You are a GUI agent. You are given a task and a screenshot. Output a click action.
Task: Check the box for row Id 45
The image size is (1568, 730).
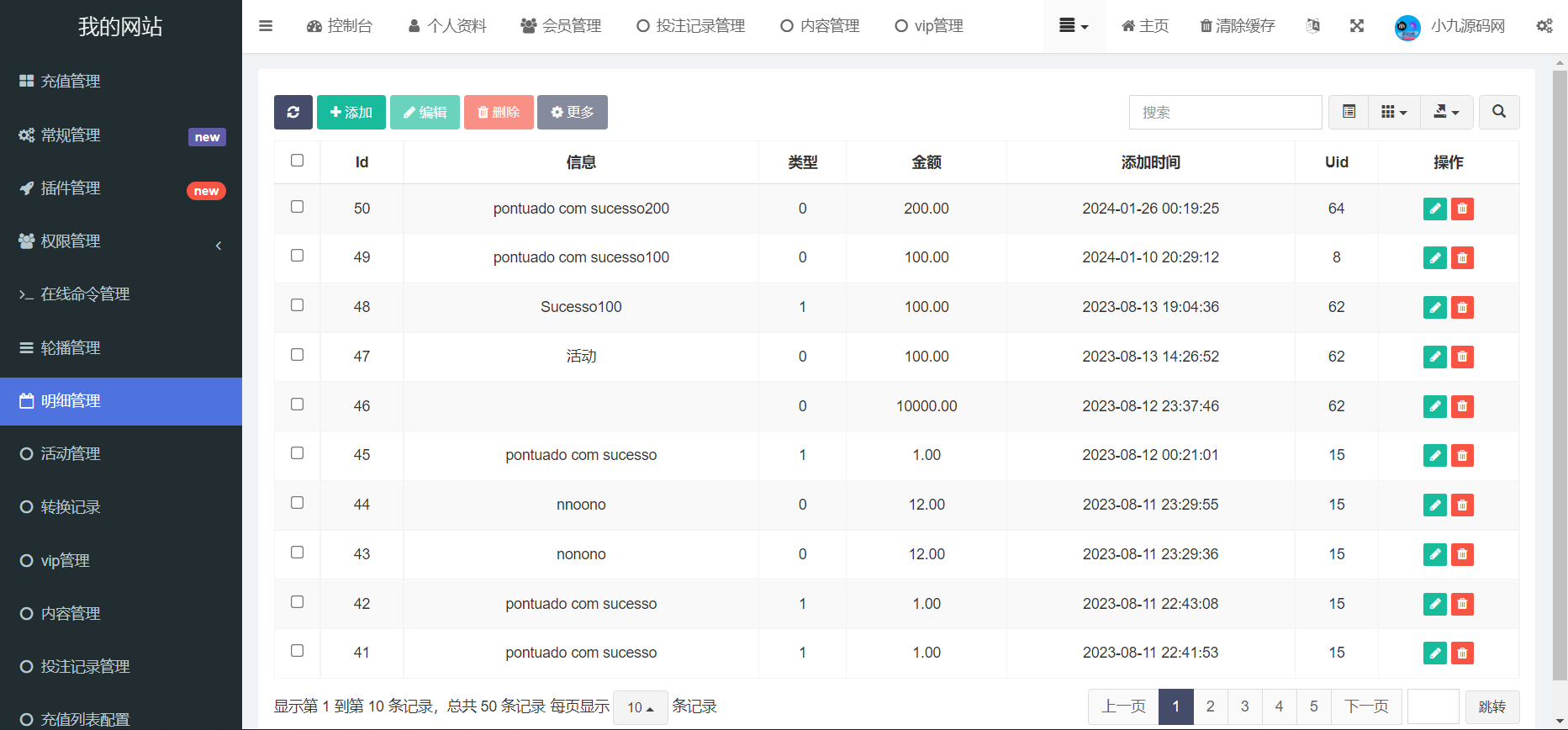[x=297, y=452]
